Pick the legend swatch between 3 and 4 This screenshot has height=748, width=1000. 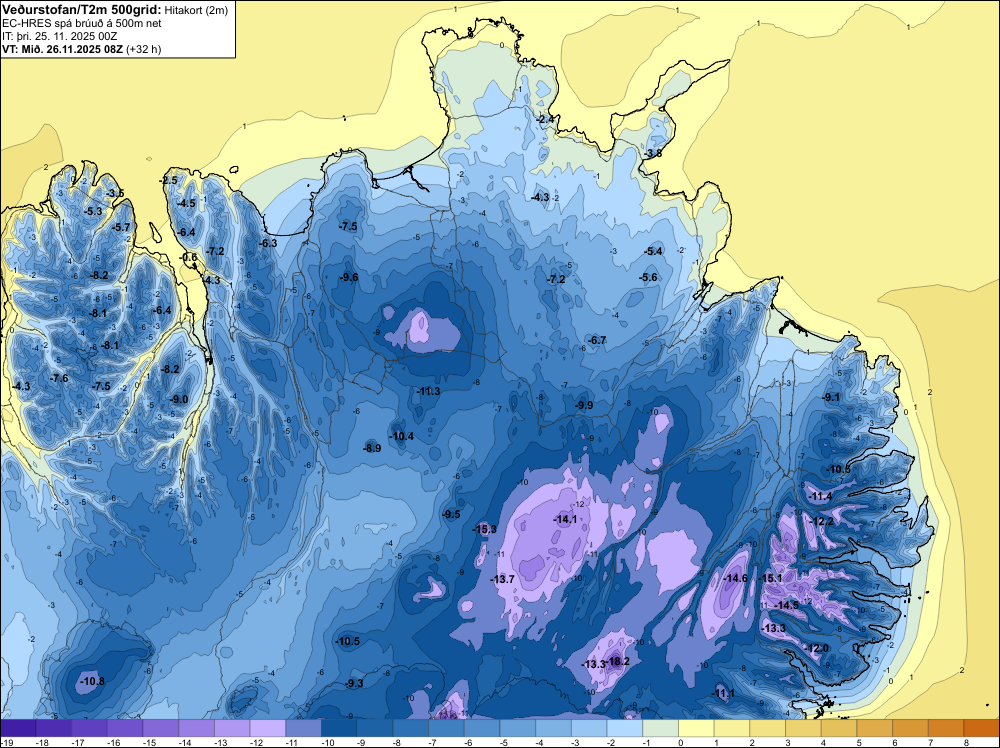pyautogui.click(x=804, y=728)
